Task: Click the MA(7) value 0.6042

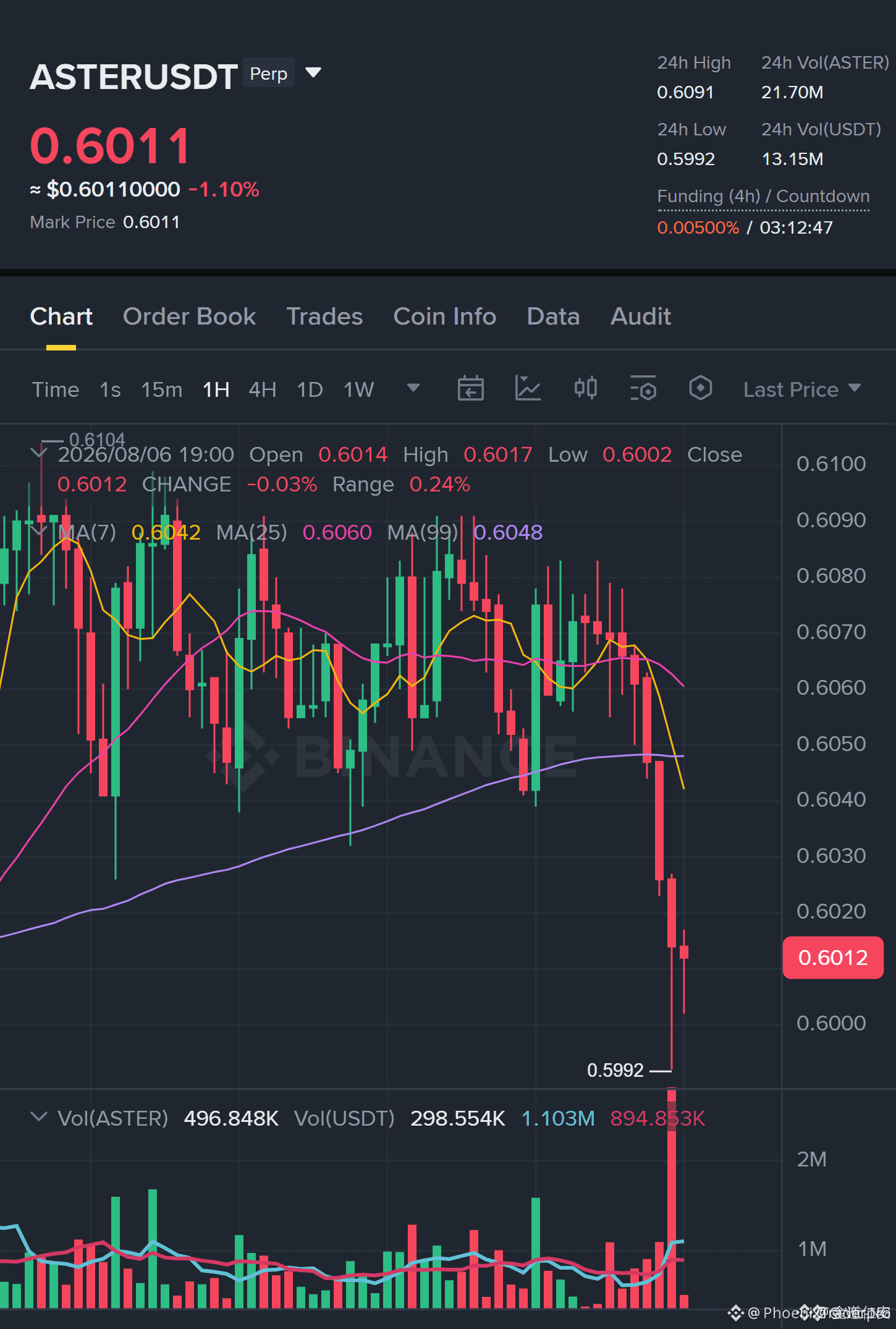Action: [166, 532]
